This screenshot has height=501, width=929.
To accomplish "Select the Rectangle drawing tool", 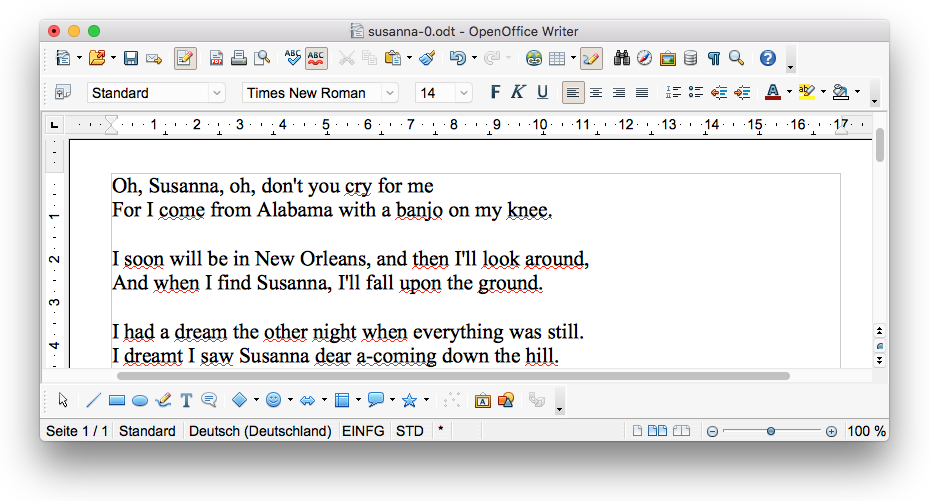I will pyautogui.click(x=117, y=400).
